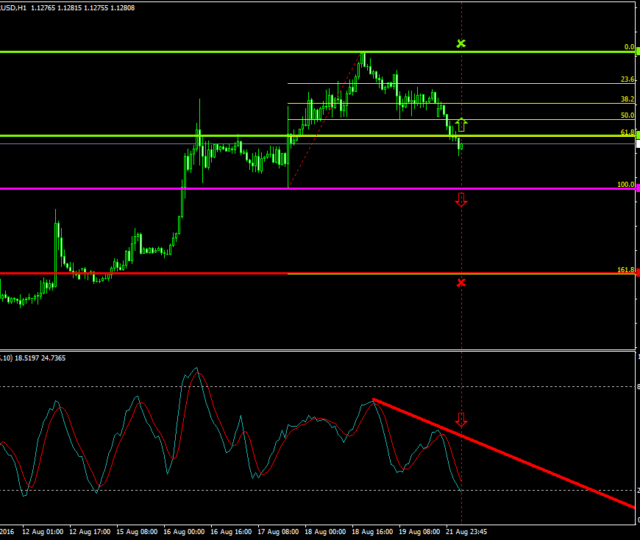Click the 161.8 Fibonacci level label
Image resolution: width=640 pixels, height=540 pixels.
point(626,270)
